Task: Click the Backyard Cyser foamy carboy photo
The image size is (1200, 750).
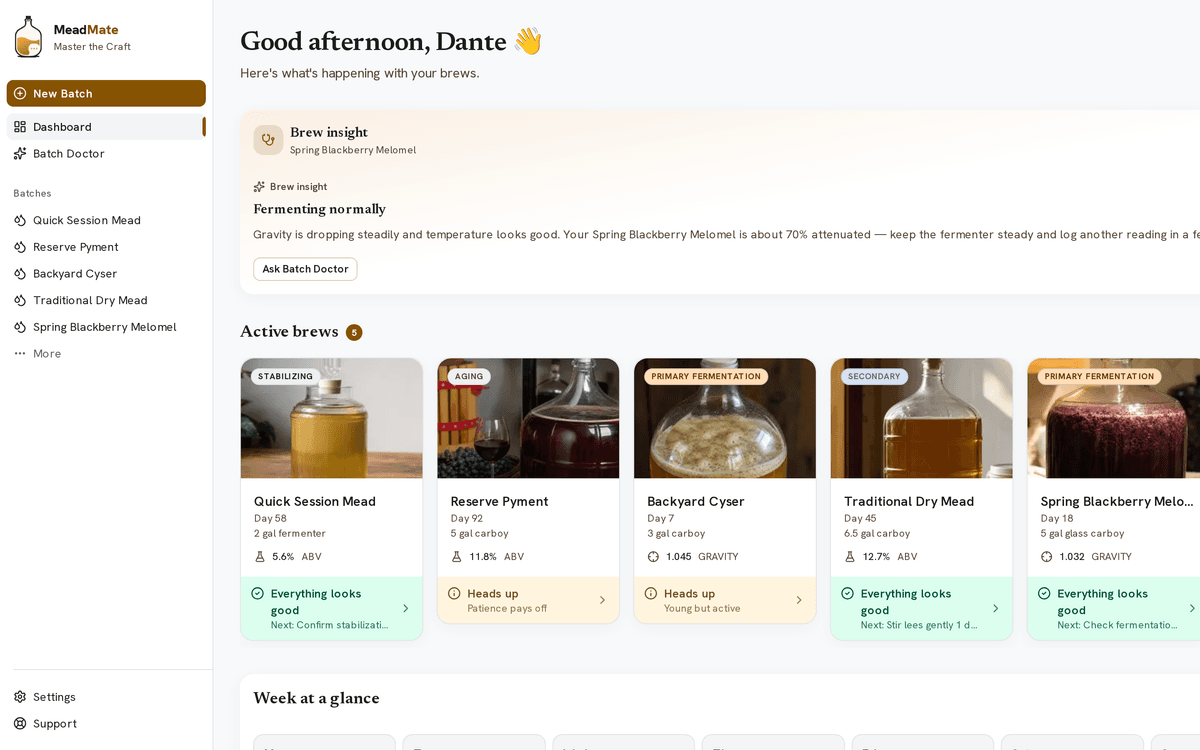Action: click(725, 418)
